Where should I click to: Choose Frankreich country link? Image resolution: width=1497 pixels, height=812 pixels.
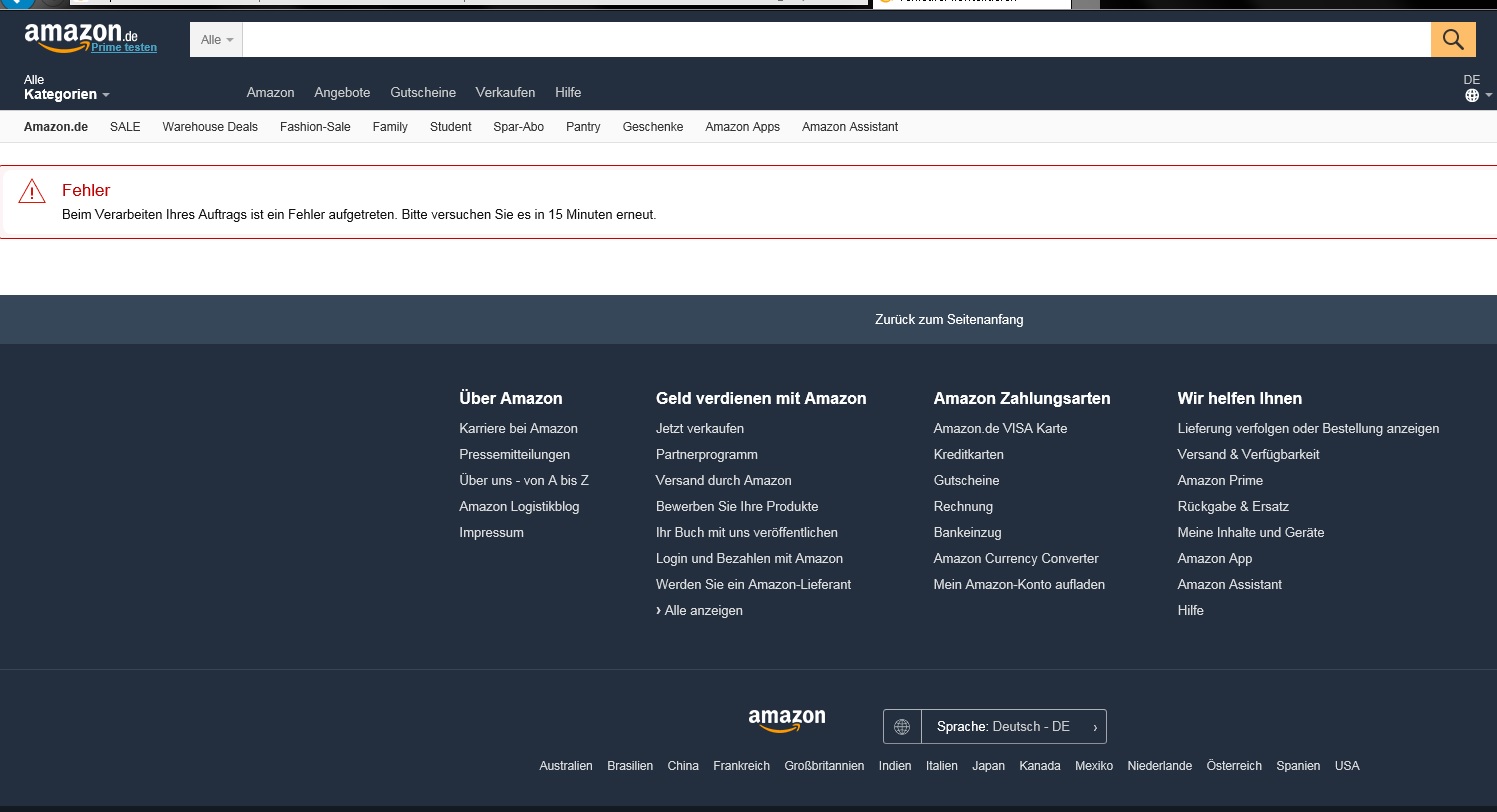(x=741, y=766)
